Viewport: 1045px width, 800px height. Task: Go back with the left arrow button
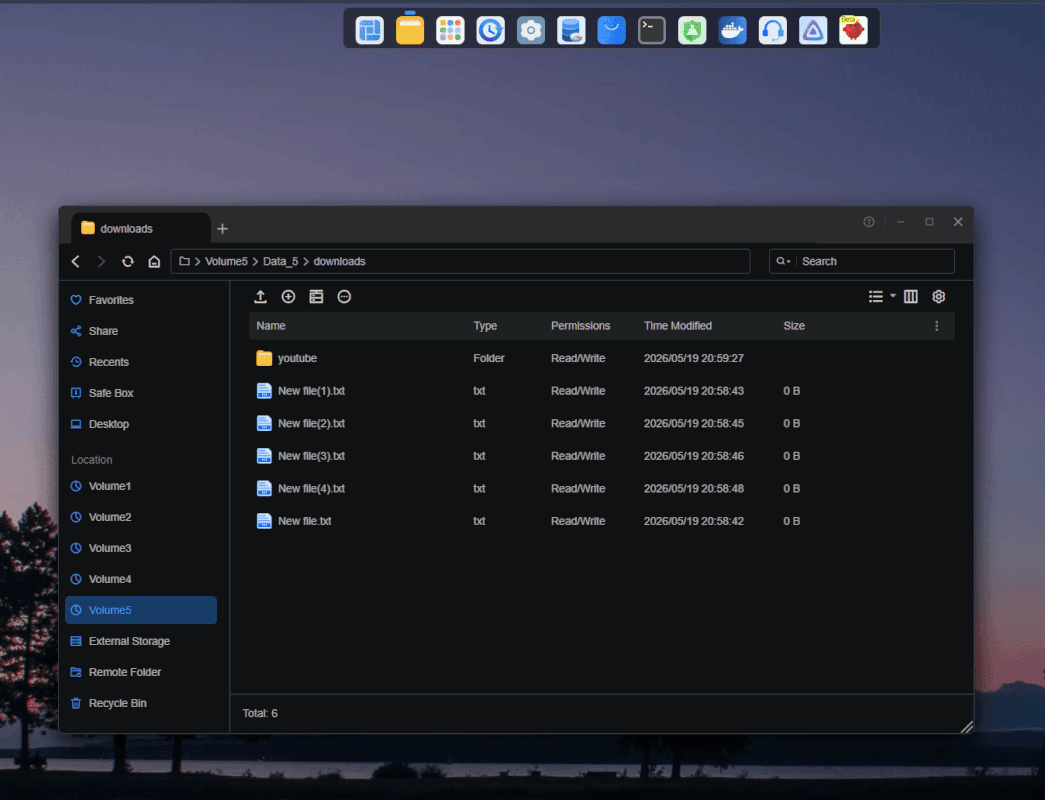(76, 261)
